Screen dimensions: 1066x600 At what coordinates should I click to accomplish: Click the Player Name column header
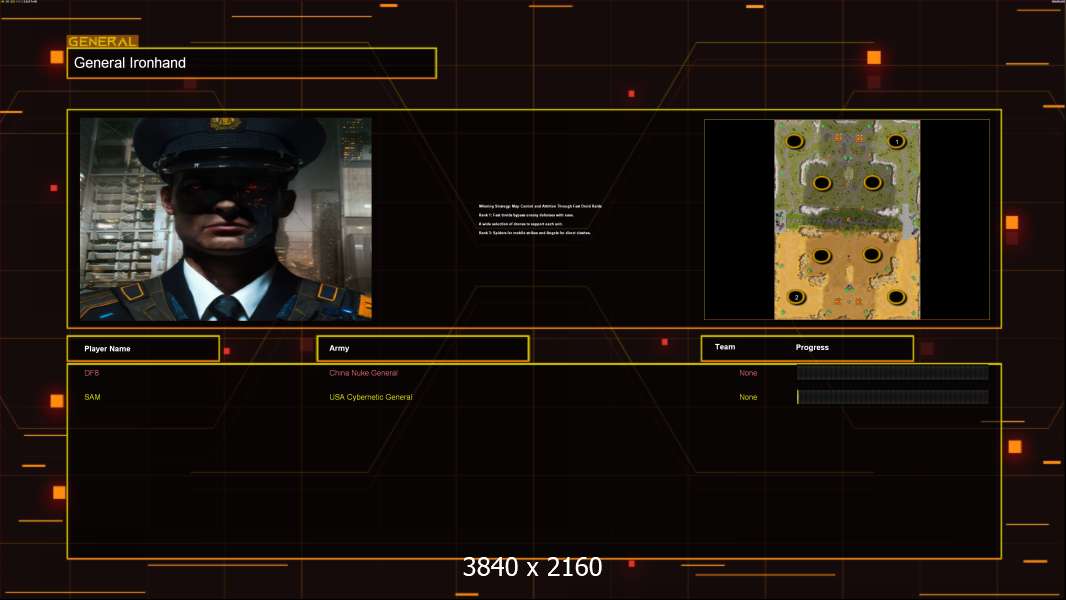(143, 349)
